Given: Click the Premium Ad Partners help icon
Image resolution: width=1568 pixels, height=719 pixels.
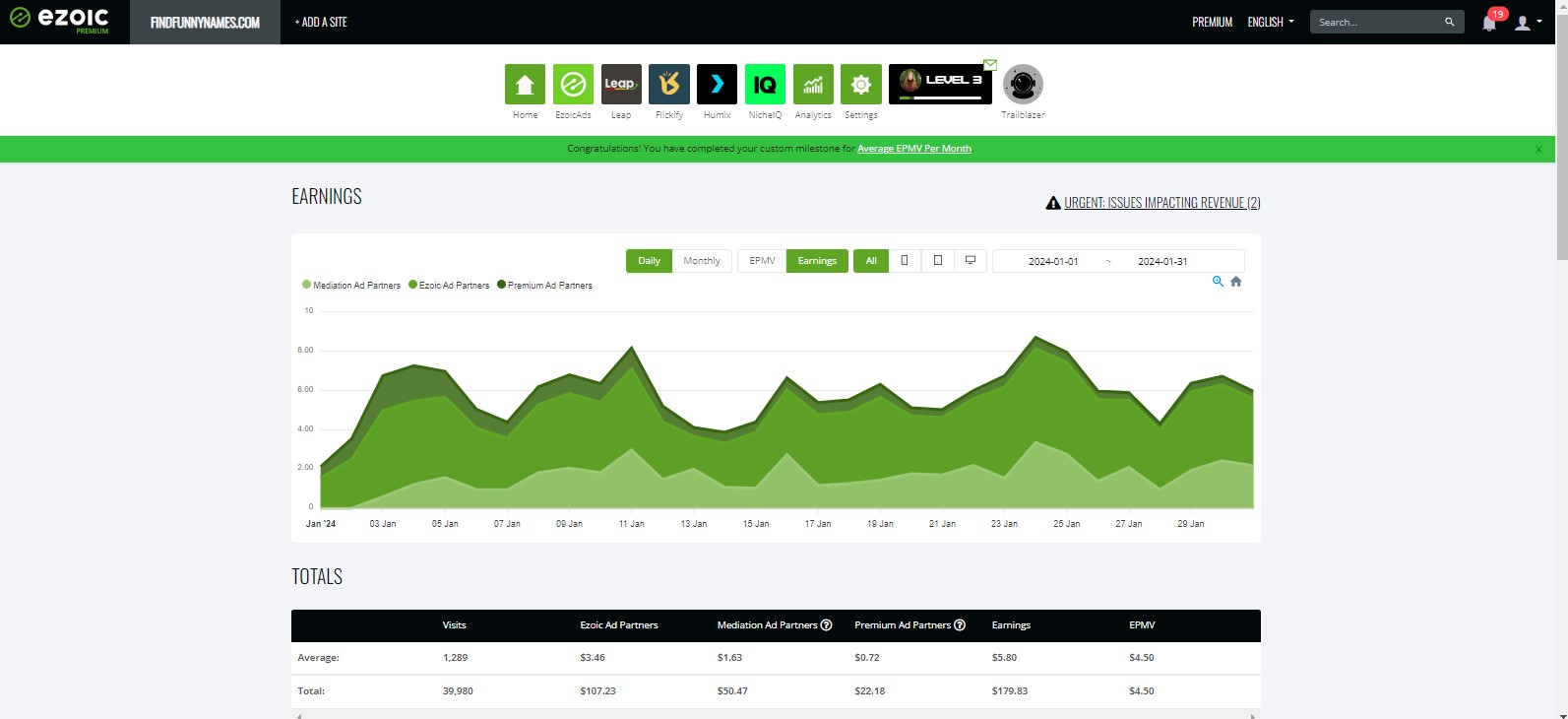Looking at the screenshot, I should [x=960, y=625].
